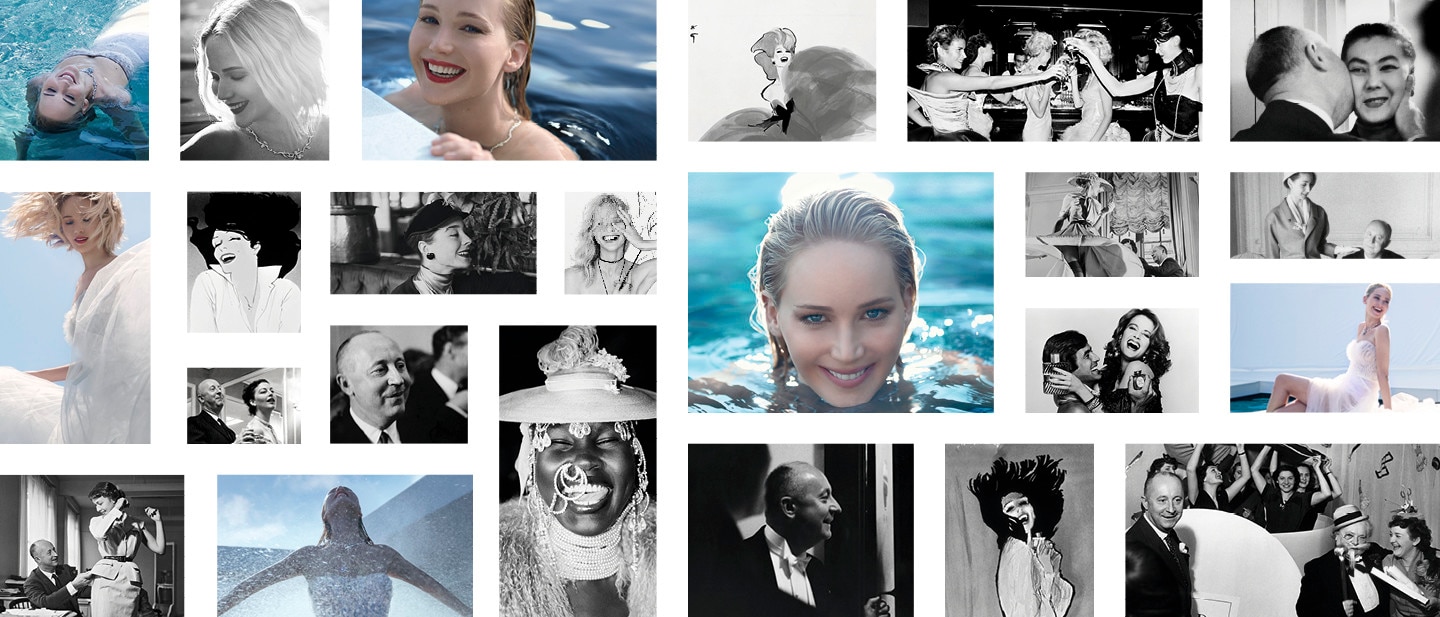Select black-and-white blonde woman with necklace photo
1440x617 pixels.
click(254, 80)
